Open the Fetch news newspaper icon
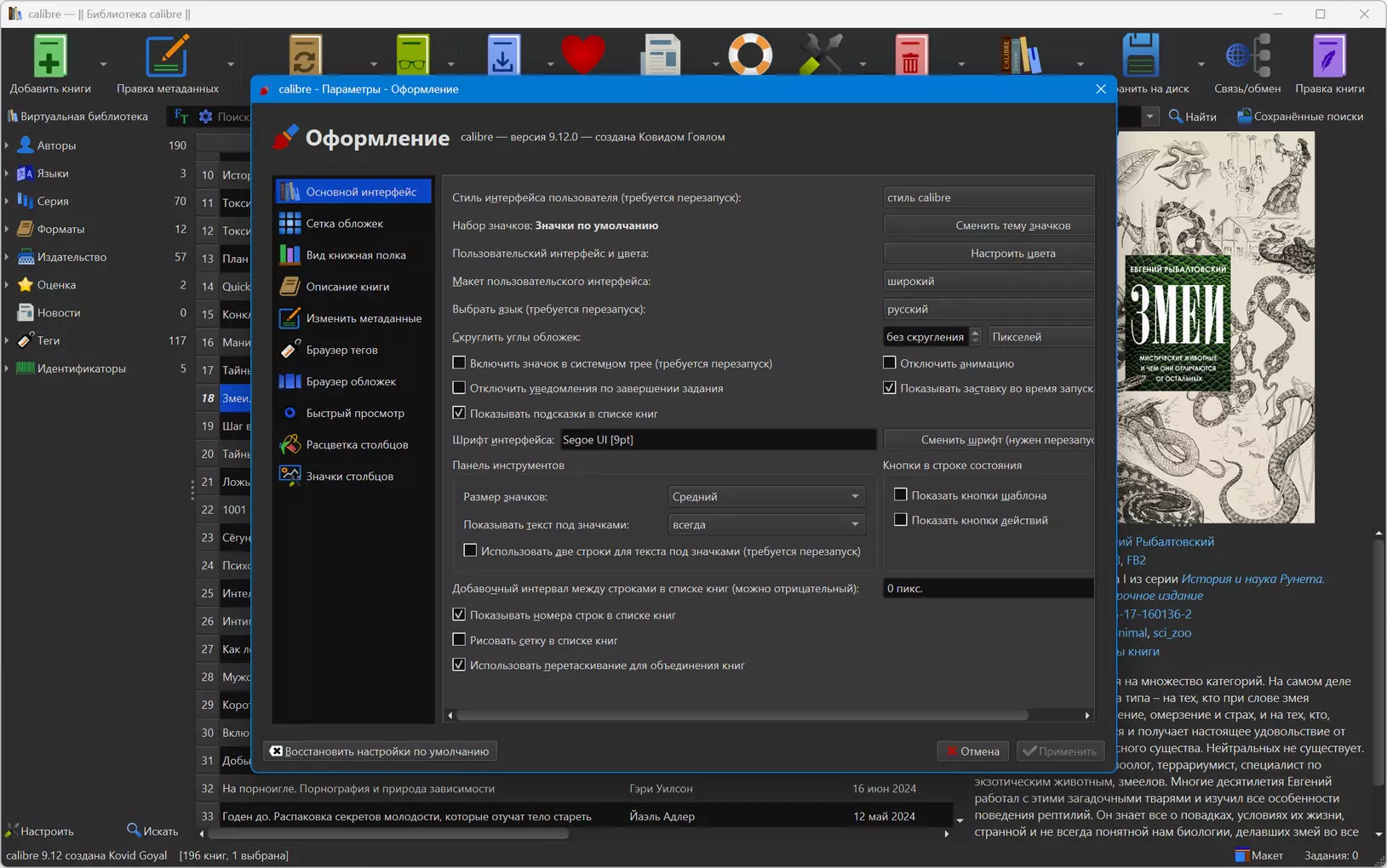 tap(662, 56)
